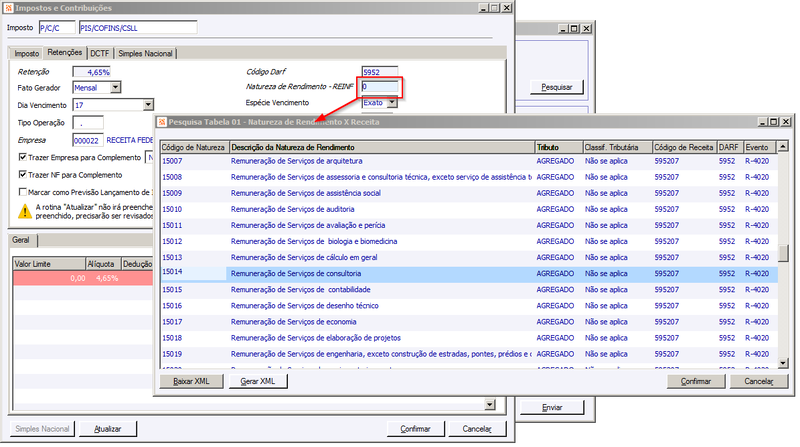Select row 15007 Serviços de arquitetura
Image resolution: width=800 pixels, height=447 pixels.
[469, 161]
